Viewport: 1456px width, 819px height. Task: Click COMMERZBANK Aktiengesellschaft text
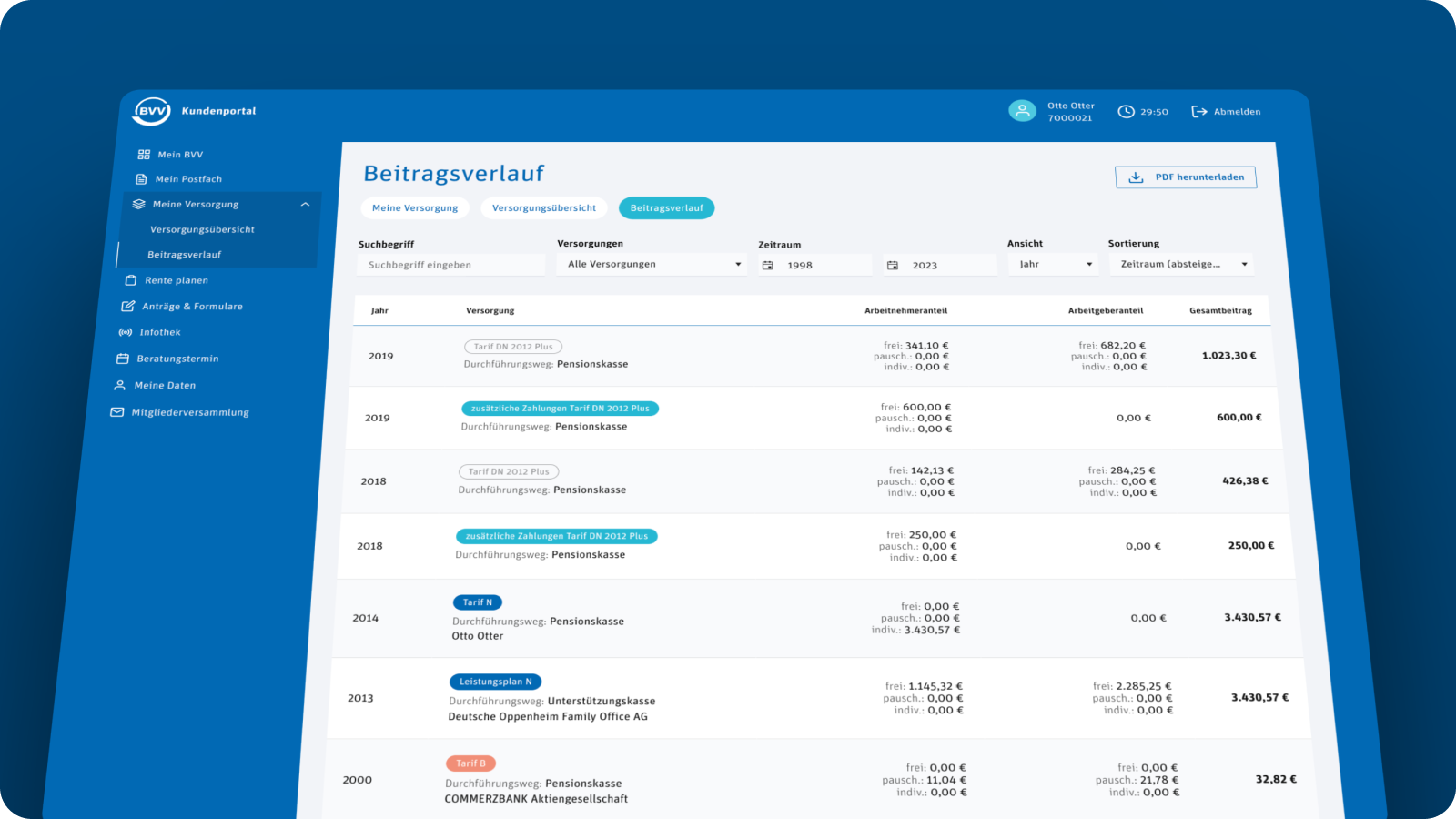(x=536, y=799)
